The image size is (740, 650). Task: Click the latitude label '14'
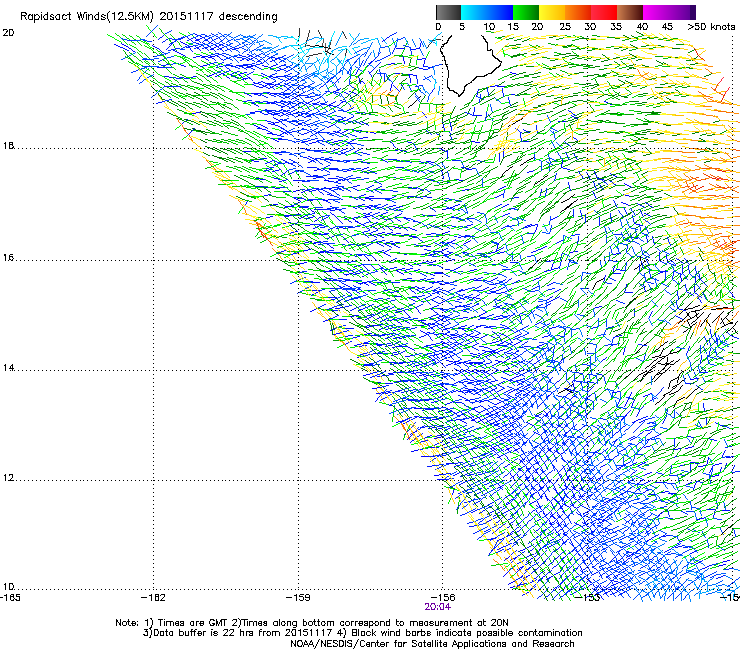8,368
